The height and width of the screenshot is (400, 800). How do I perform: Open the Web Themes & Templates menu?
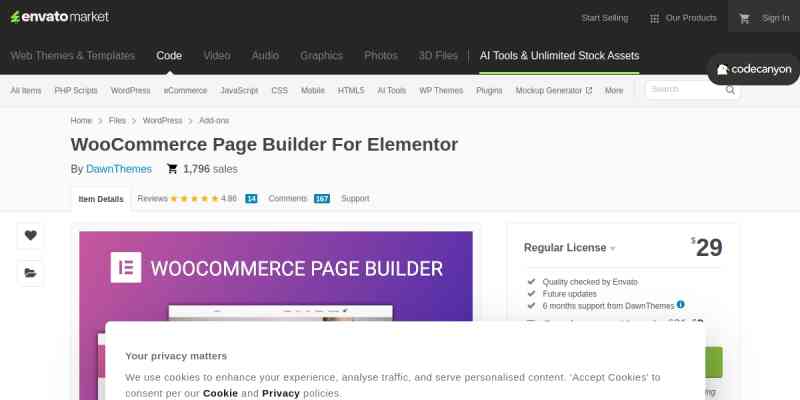pyautogui.click(x=72, y=56)
